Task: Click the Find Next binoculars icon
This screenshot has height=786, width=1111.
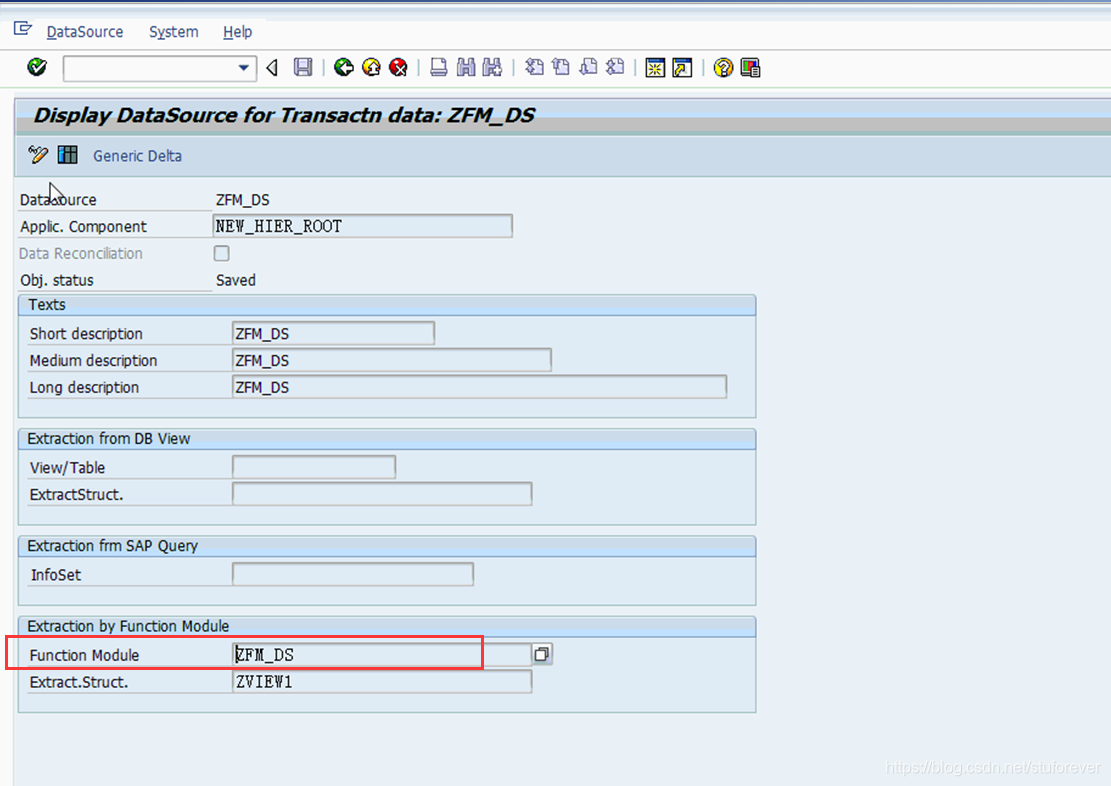Action: click(x=492, y=67)
